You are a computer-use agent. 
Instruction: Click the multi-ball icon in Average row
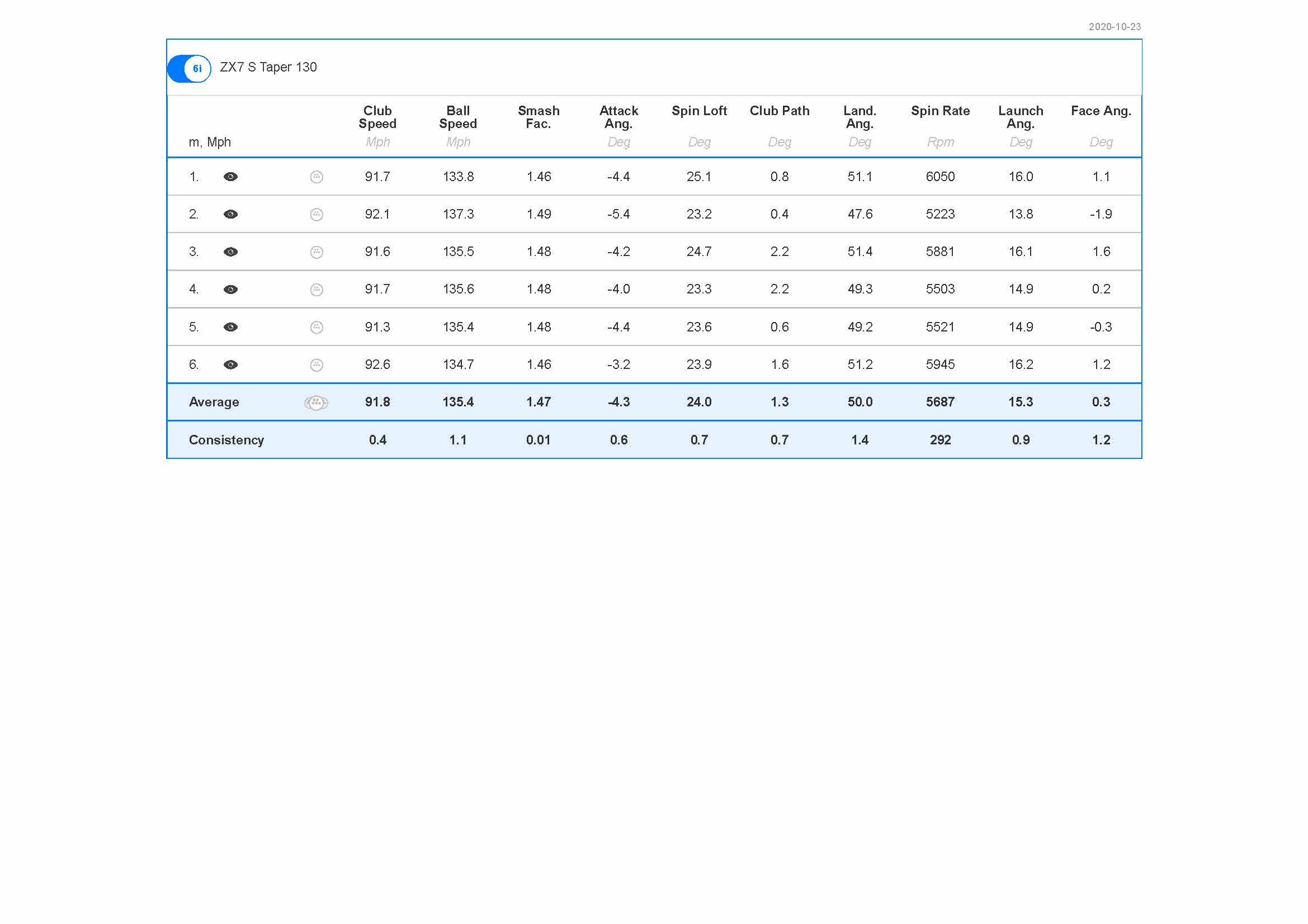[316, 403]
